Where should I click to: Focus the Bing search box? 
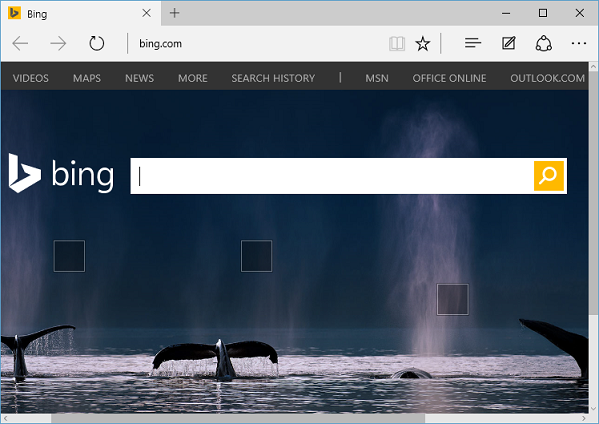(332, 176)
